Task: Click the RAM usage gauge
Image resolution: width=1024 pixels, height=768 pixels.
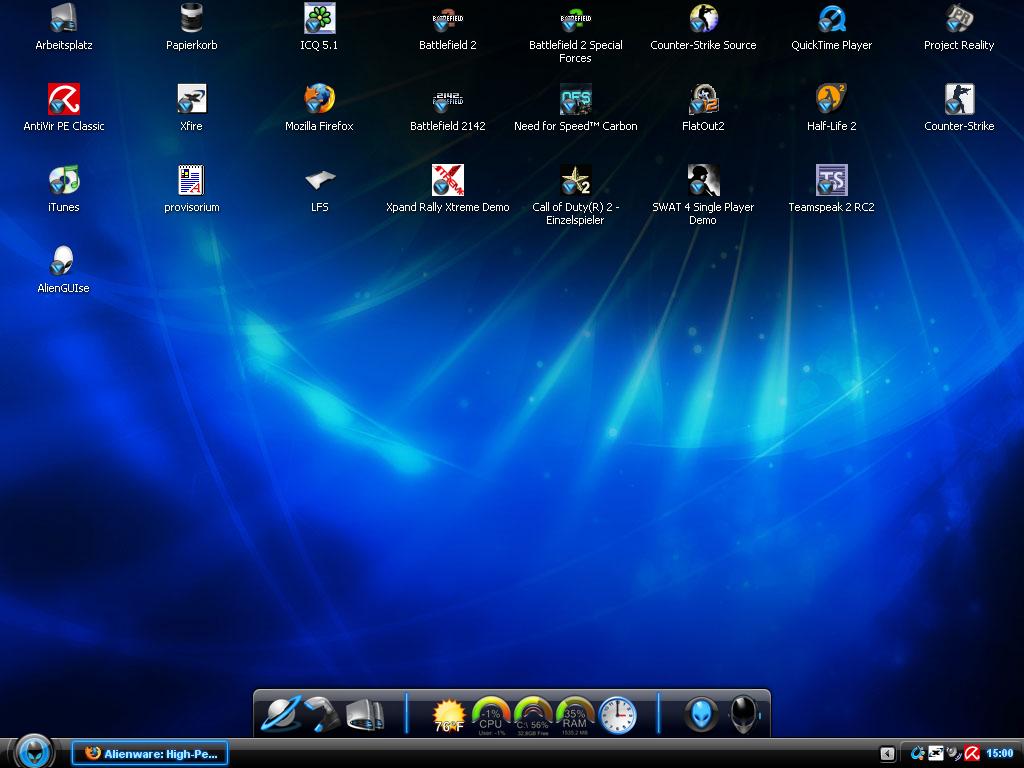Action: pos(575,716)
